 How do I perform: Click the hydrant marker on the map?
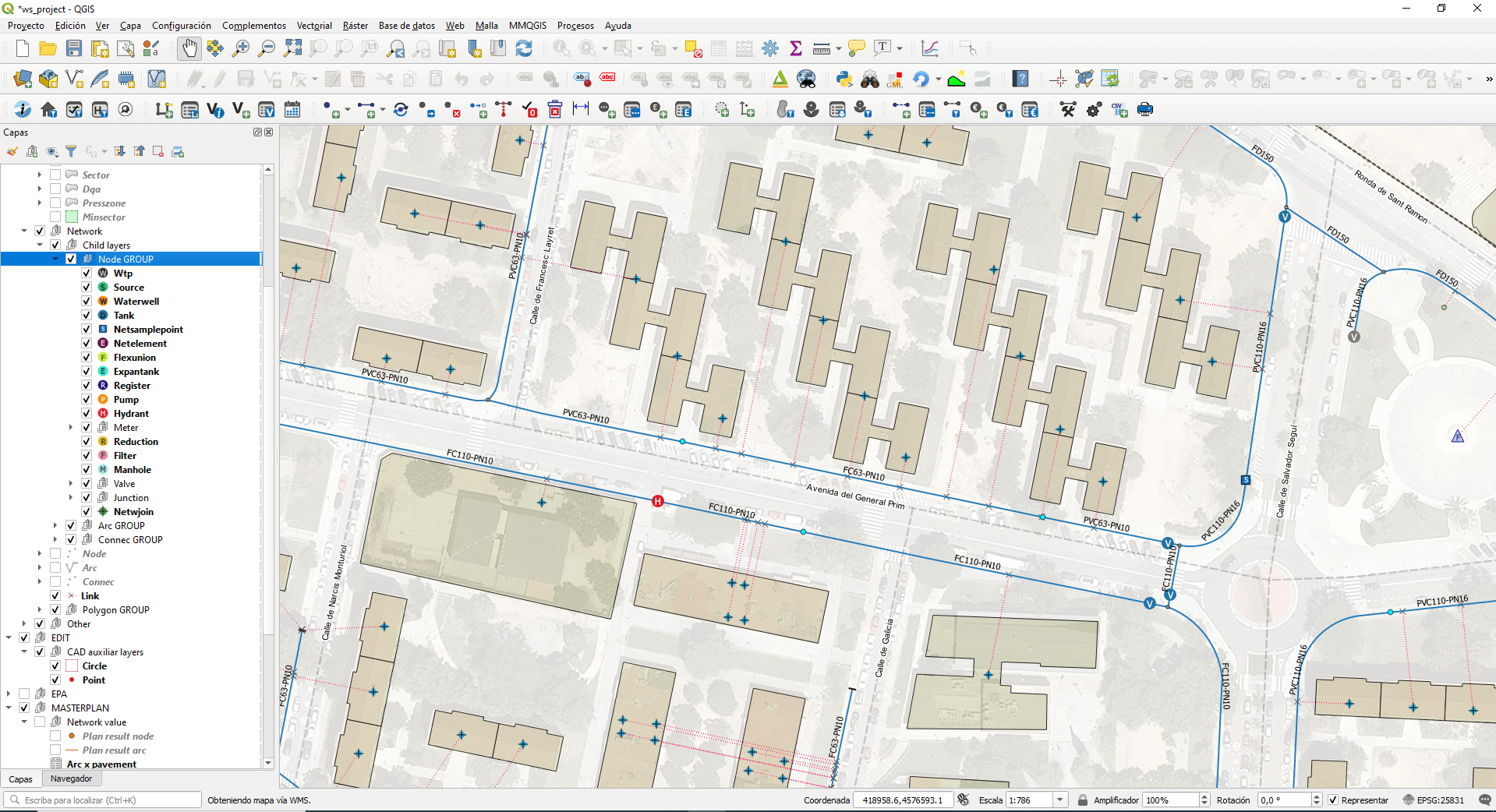[x=658, y=501]
